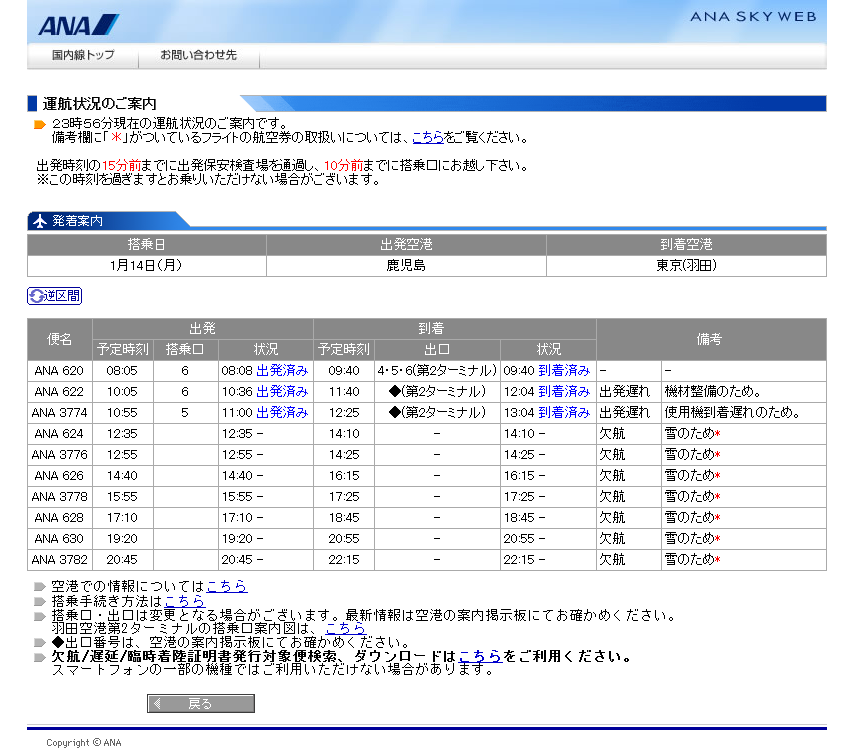
Task: Select flight cell ANA 3782
Action: 59,560
